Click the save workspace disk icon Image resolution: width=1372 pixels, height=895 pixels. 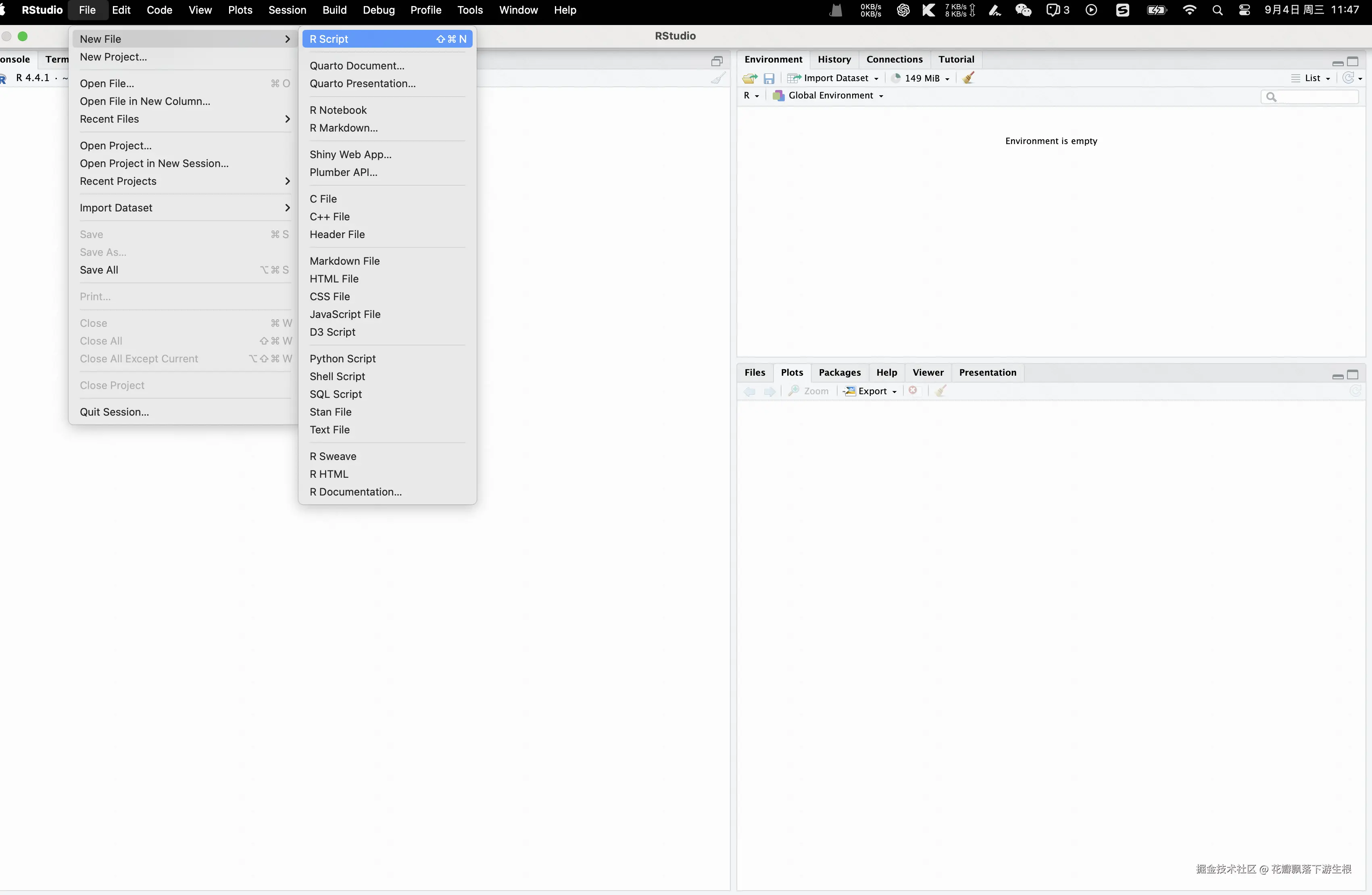pyautogui.click(x=769, y=78)
